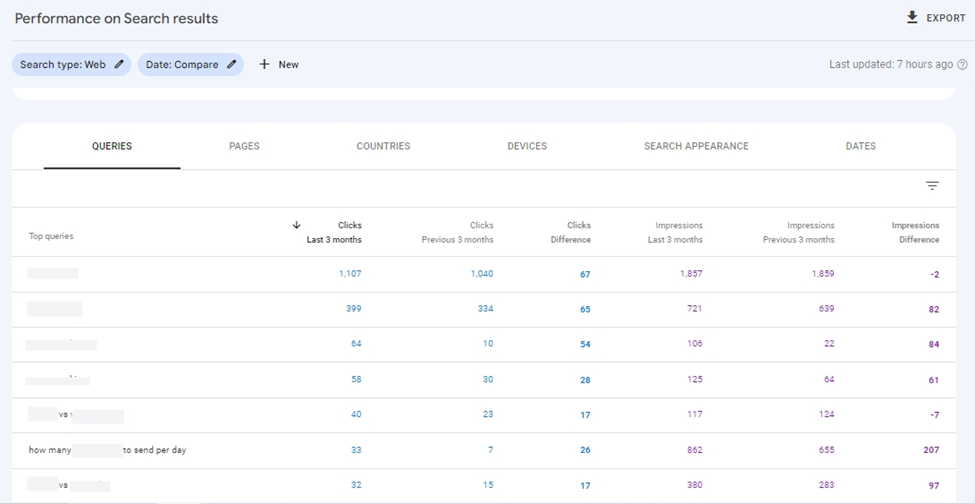Select the Devices tab
Screen dimensions: 975x504
(527, 146)
